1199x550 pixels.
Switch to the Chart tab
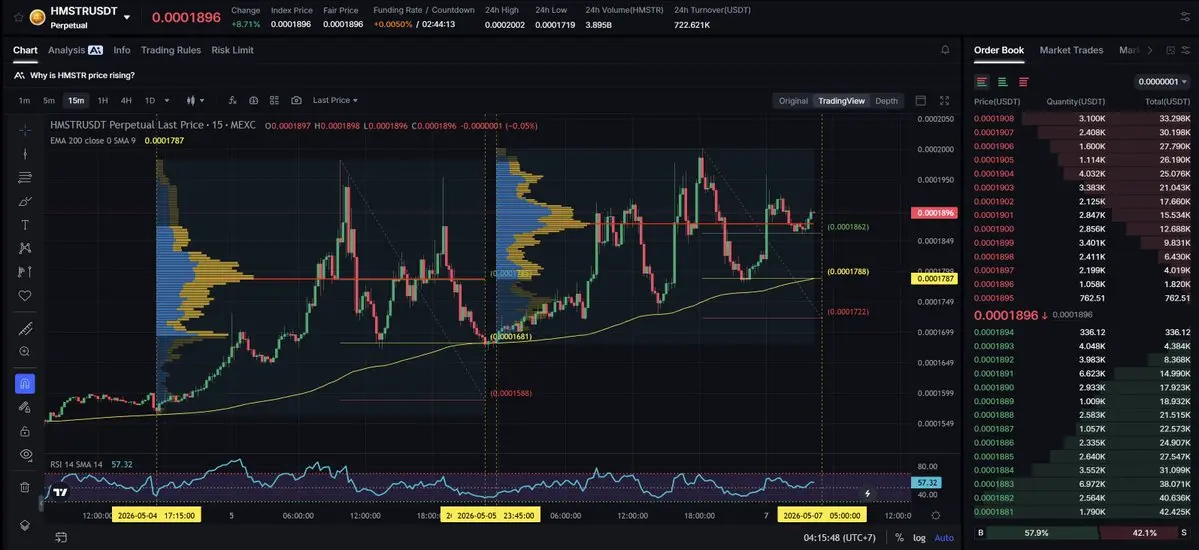25,50
